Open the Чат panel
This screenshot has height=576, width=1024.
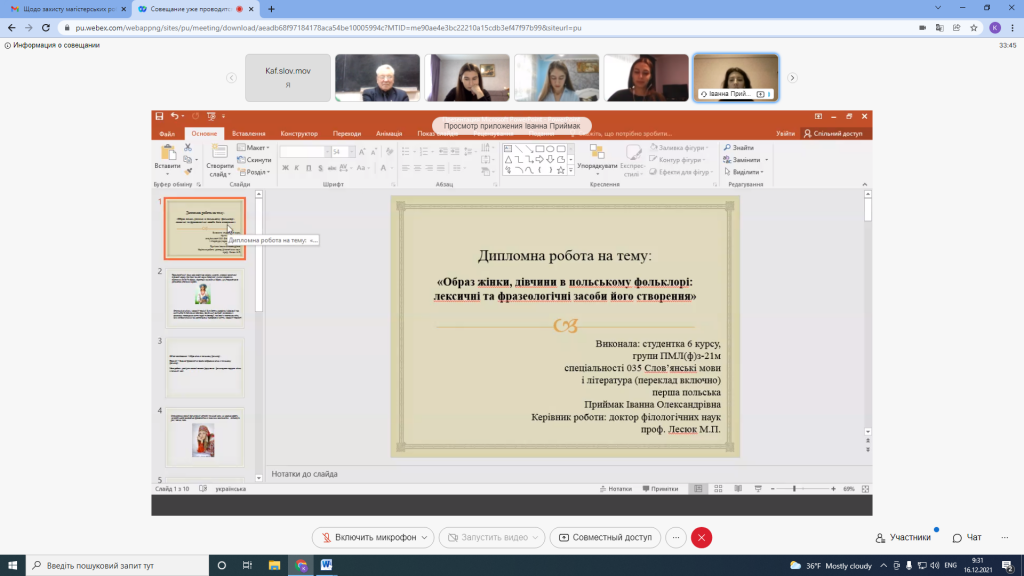(967, 537)
